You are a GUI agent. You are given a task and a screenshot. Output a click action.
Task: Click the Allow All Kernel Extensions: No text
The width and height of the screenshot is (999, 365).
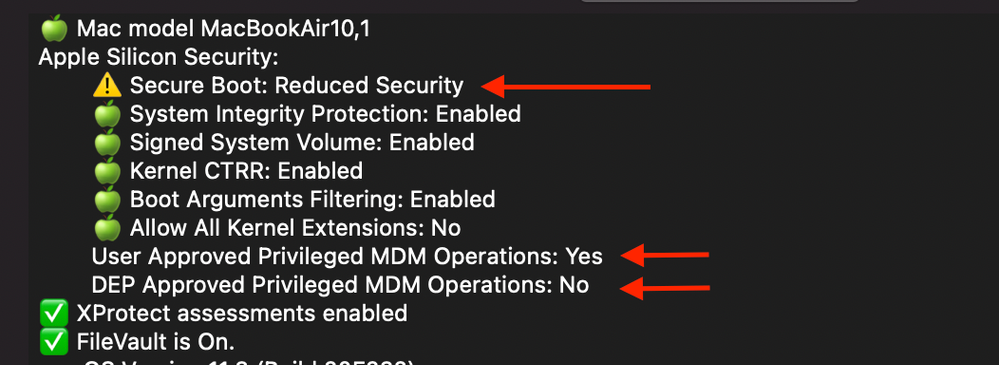pos(296,227)
